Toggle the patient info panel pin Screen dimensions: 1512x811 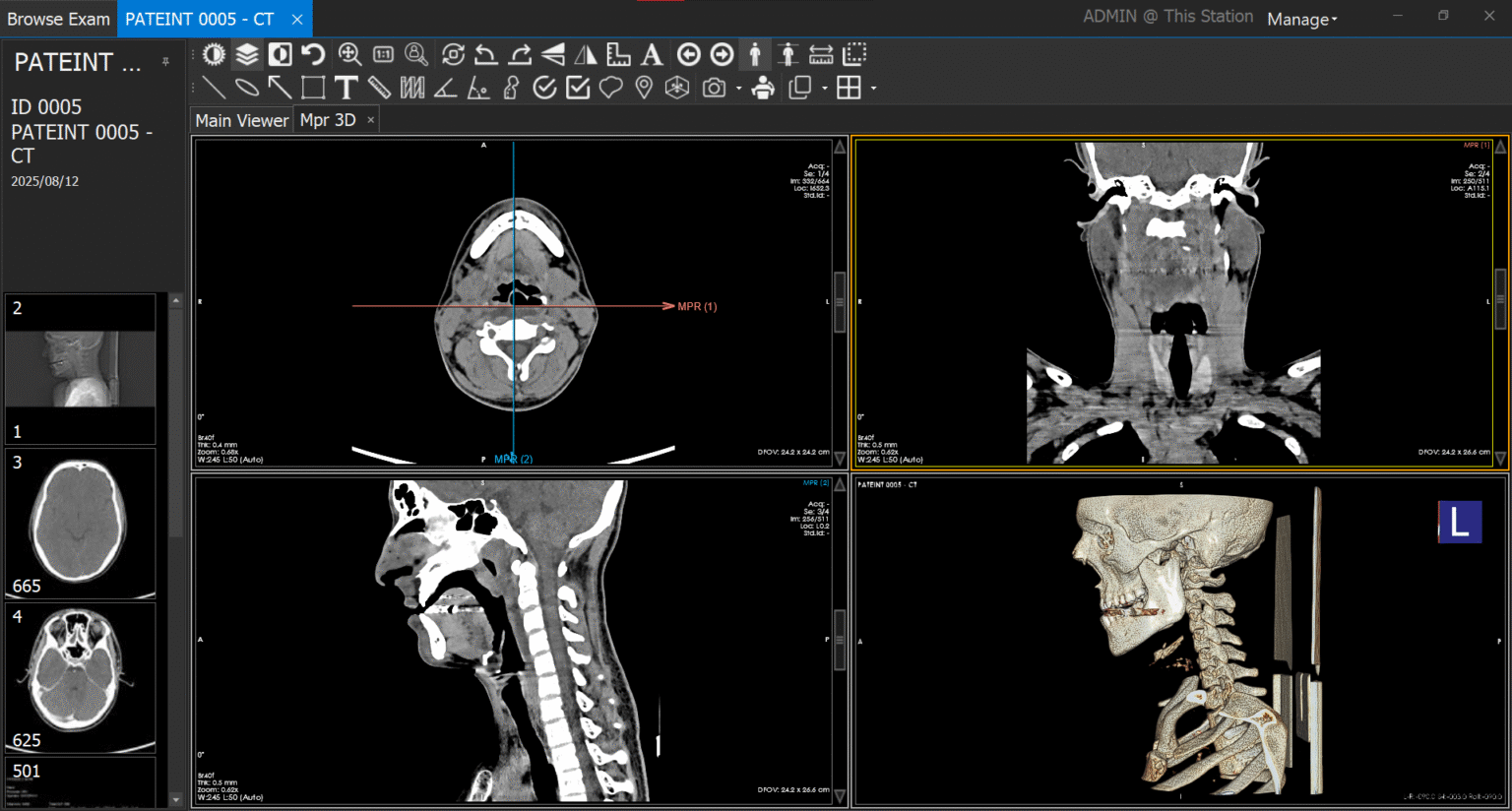click(x=165, y=61)
